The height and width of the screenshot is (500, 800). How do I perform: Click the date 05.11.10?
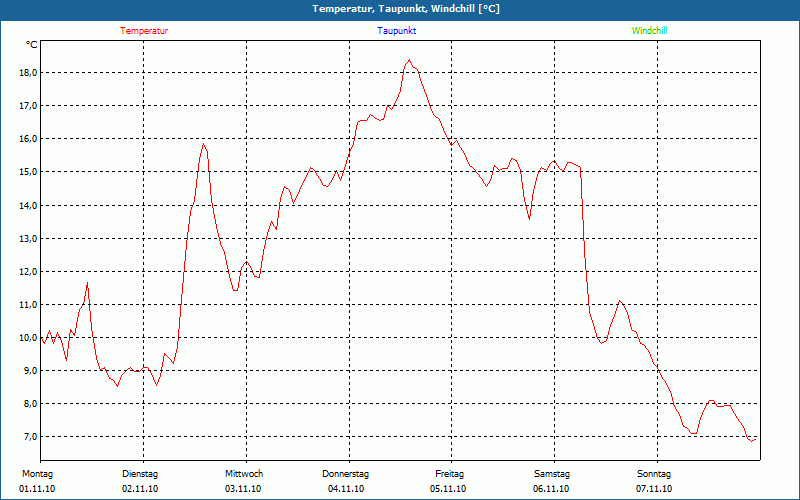point(448,489)
